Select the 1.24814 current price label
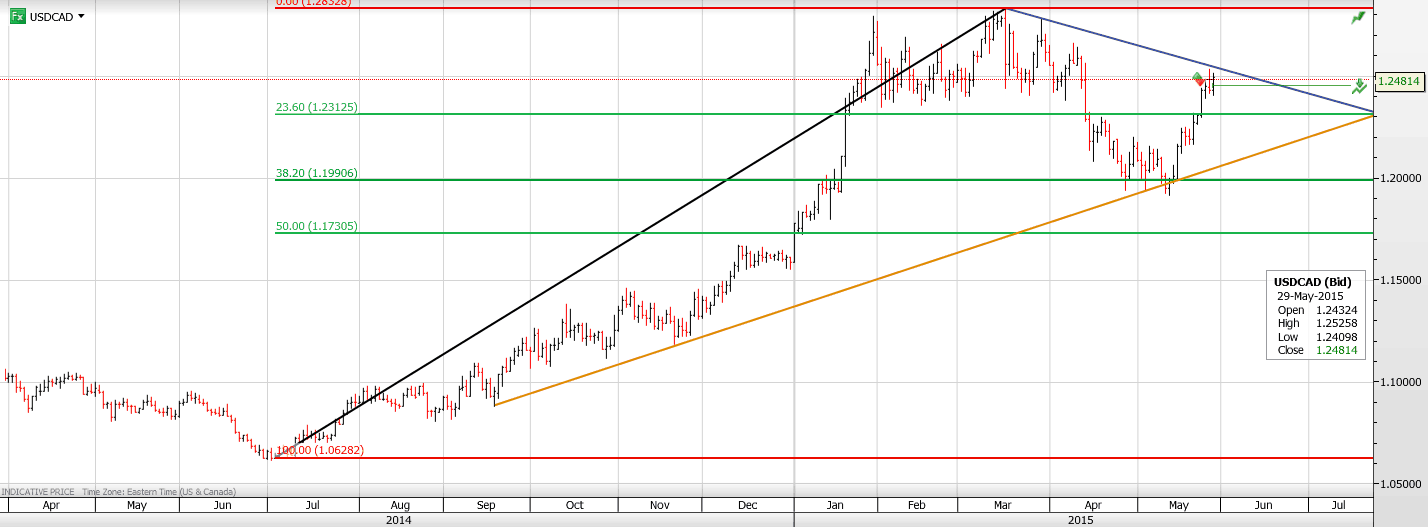This screenshot has height=527, width=1428. tap(1399, 82)
